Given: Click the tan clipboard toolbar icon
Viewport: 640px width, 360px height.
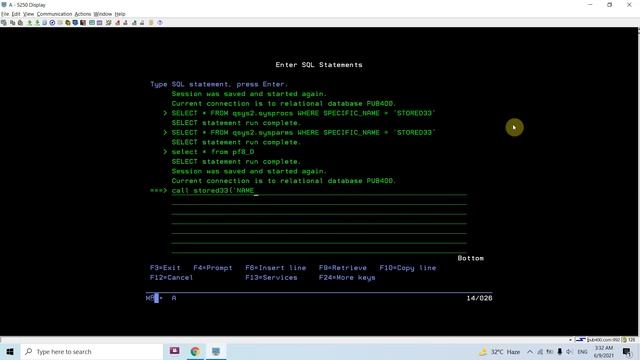Looking at the screenshot, I should (151, 23).
